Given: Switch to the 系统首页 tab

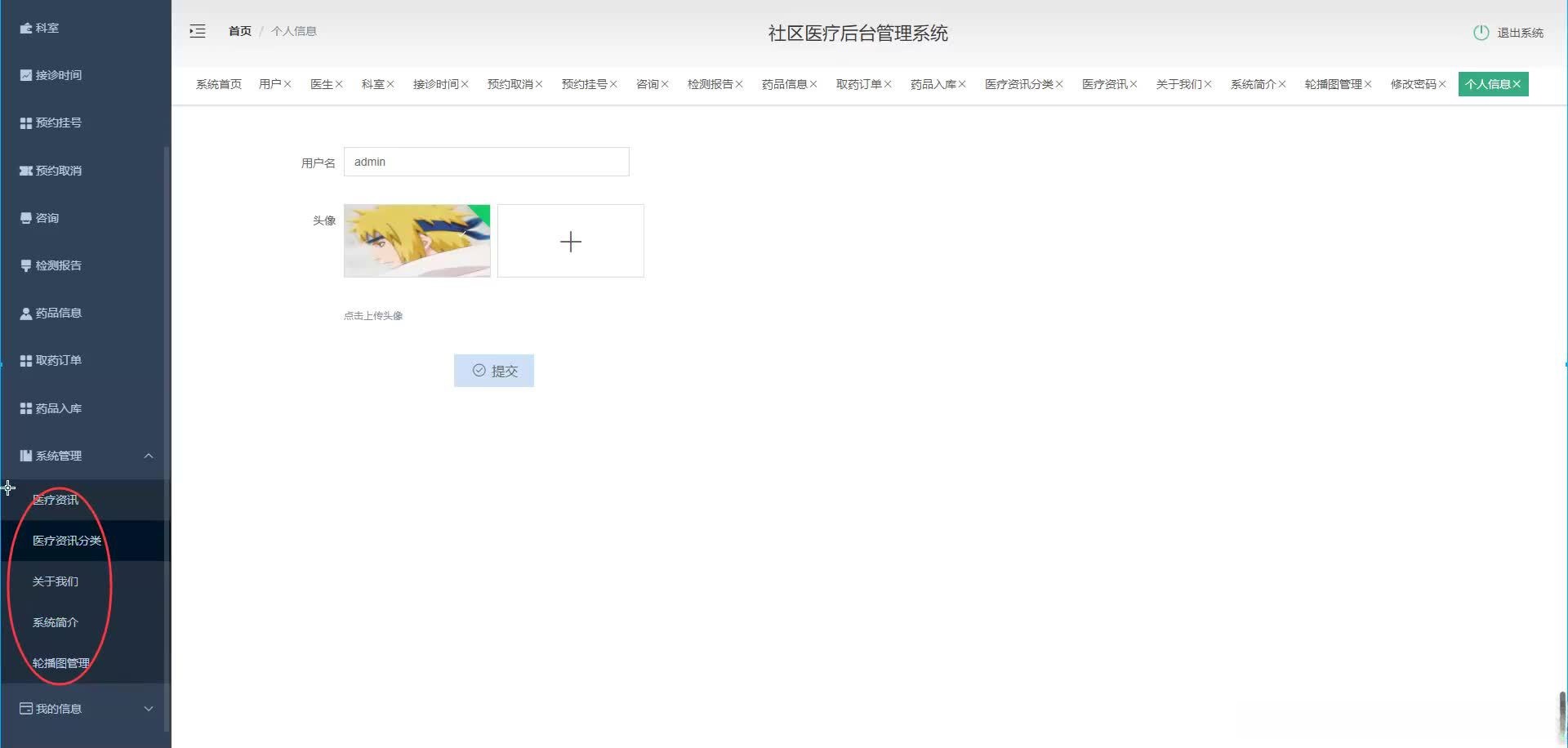Looking at the screenshot, I should click(218, 83).
